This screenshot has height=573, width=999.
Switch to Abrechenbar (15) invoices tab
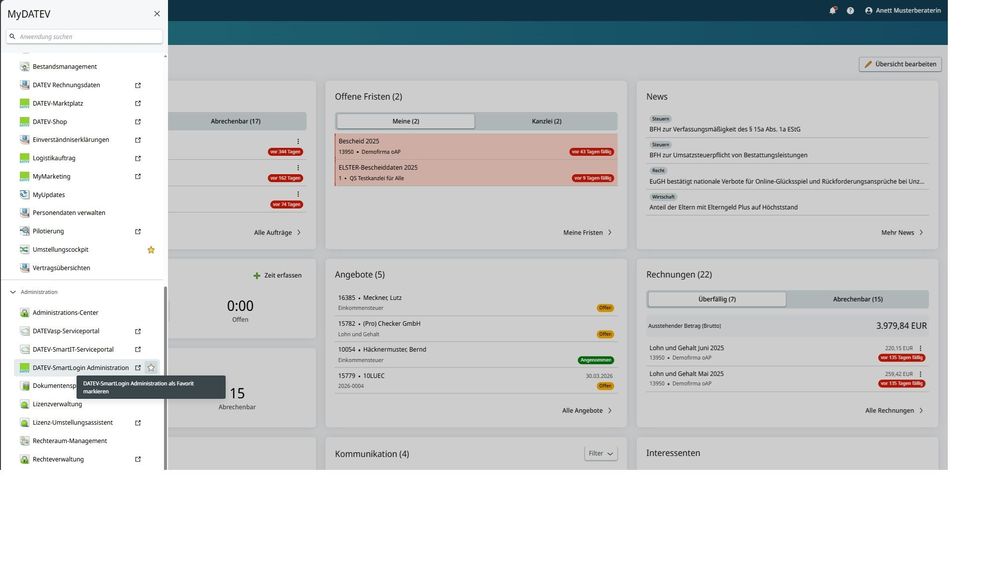pyautogui.click(x=858, y=299)
